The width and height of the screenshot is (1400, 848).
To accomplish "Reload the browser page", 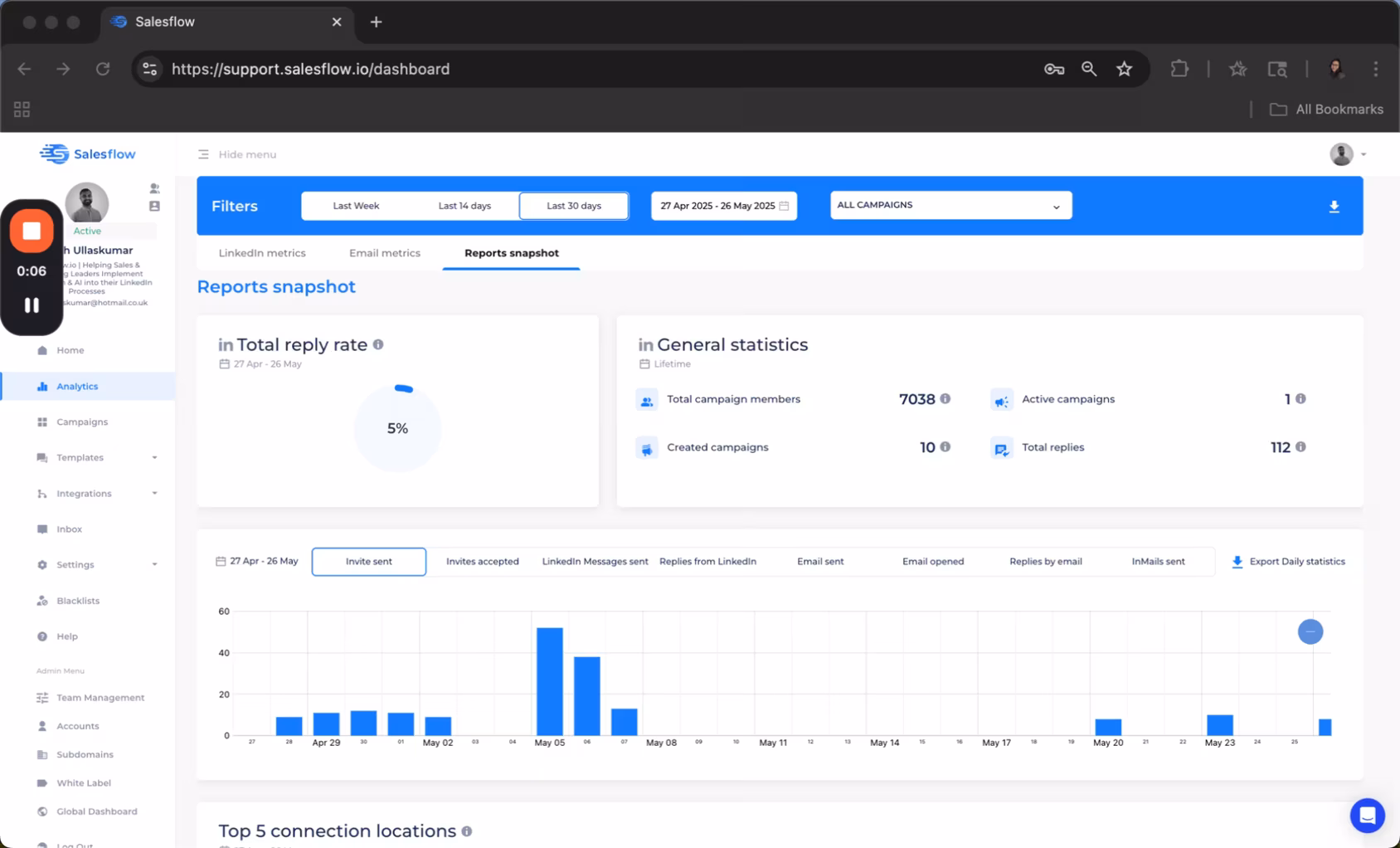I will click(103, 69).
